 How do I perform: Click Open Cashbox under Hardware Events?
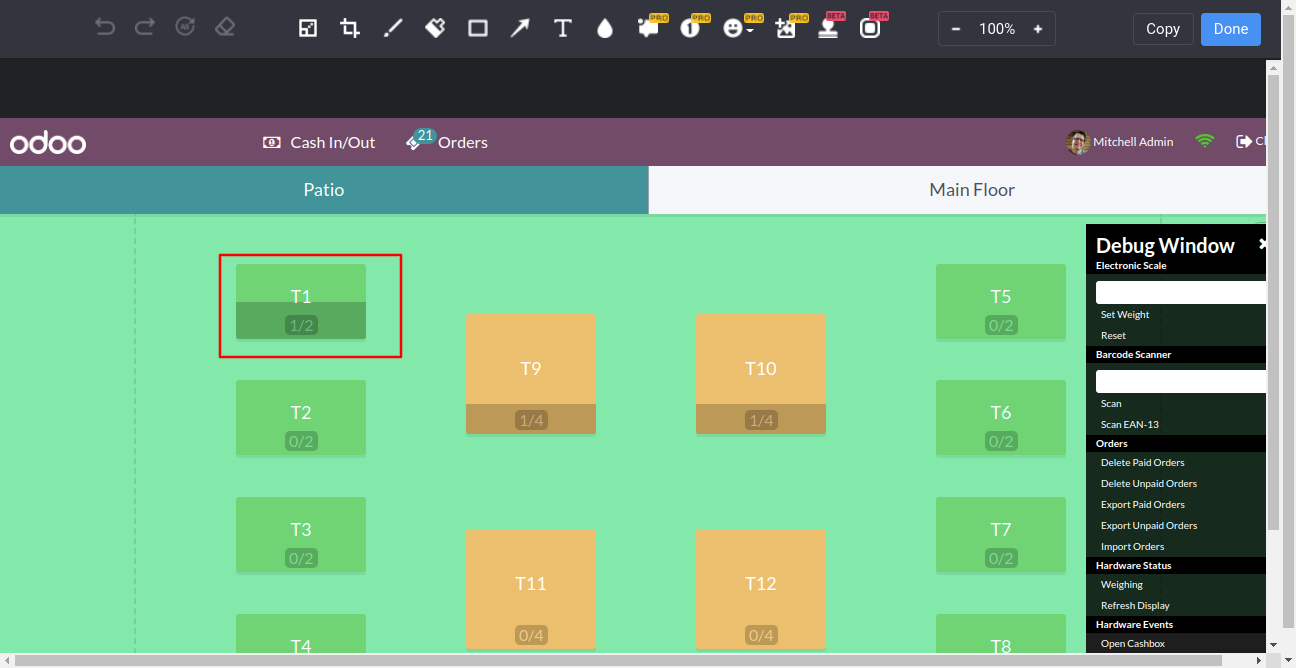click(x=1133, y=644)
